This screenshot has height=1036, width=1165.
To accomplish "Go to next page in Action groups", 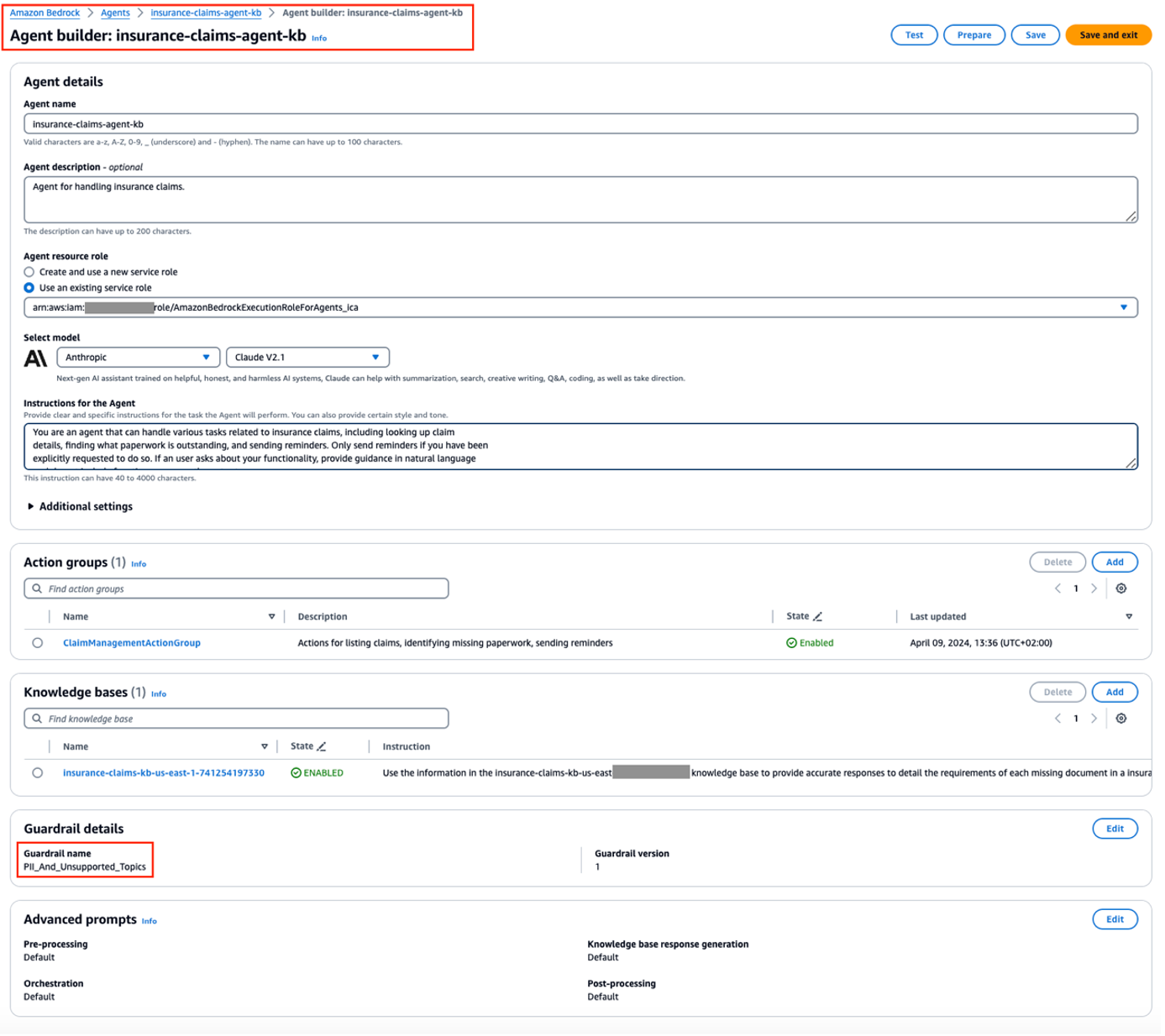I will click(1094, 589).
